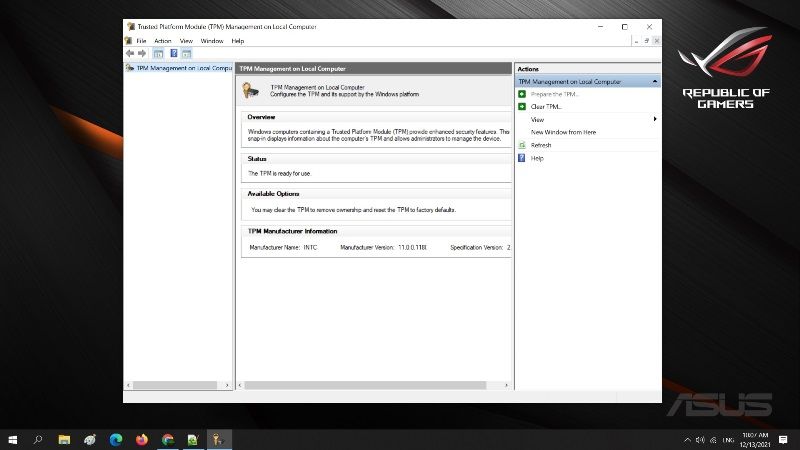This screenshot has width=800, height=450.
Task: Open the green app icon next to Chrome
Action: (193, 439)
